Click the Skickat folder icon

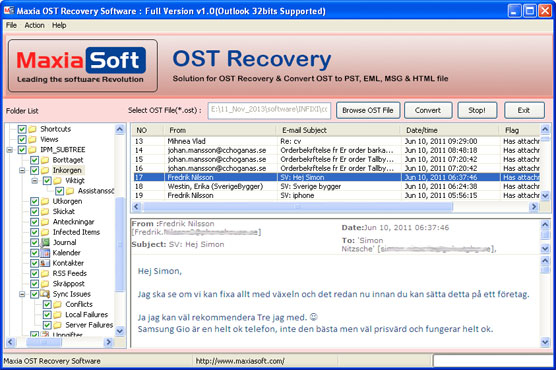point(45,211)
